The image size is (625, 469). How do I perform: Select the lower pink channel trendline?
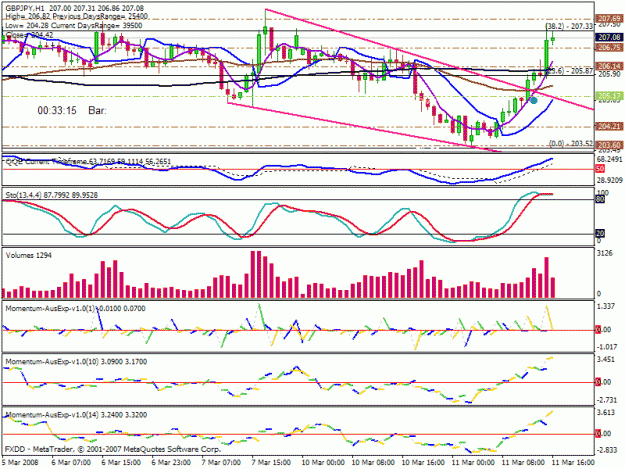pos(364,128)
